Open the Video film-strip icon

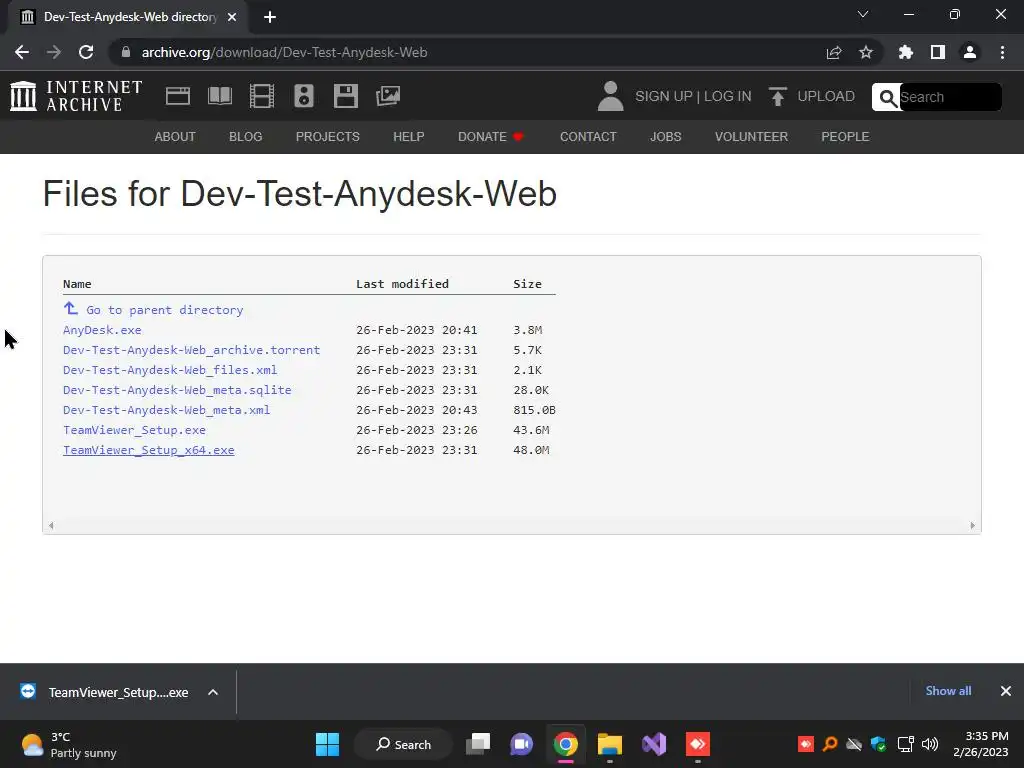pyautogui.click(x=262, y=96)
